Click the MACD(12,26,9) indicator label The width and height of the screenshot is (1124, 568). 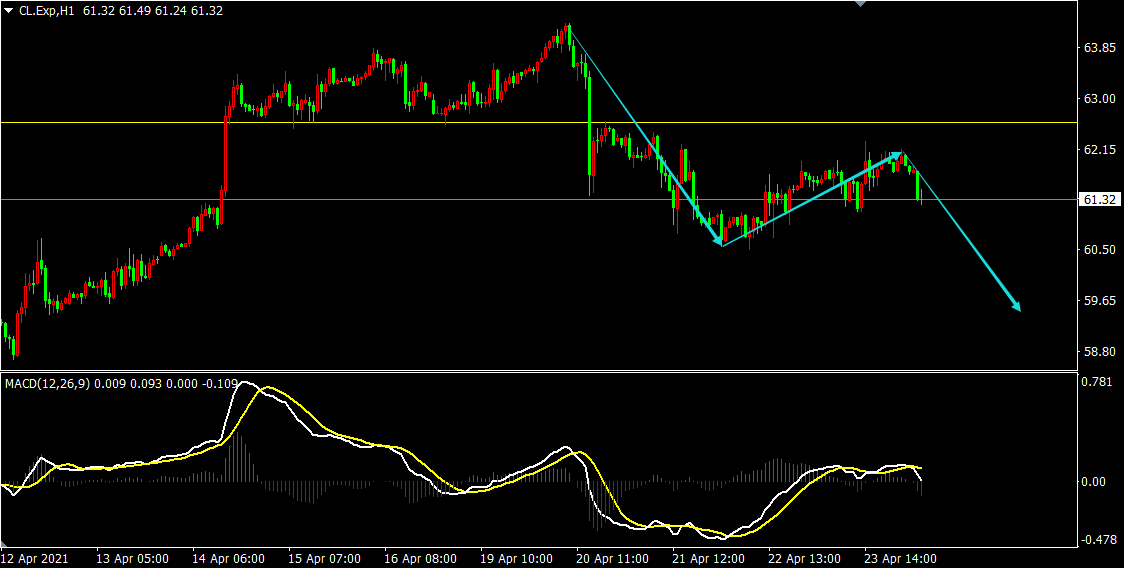point(48,382)
